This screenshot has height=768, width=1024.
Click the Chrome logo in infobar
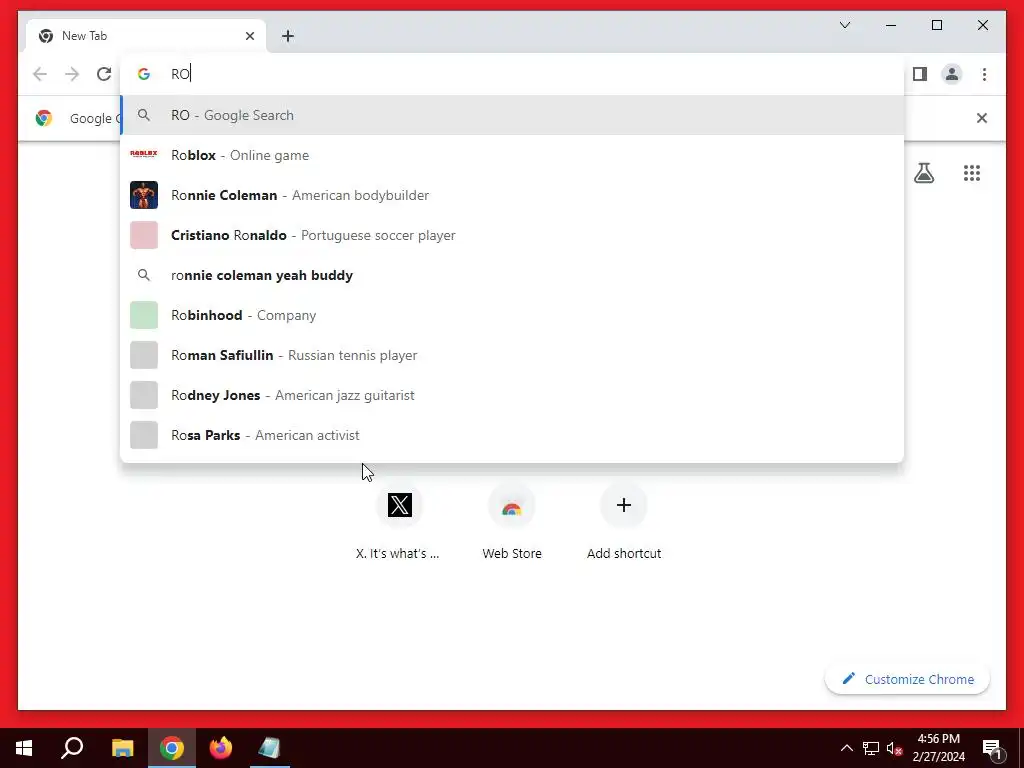44,118
